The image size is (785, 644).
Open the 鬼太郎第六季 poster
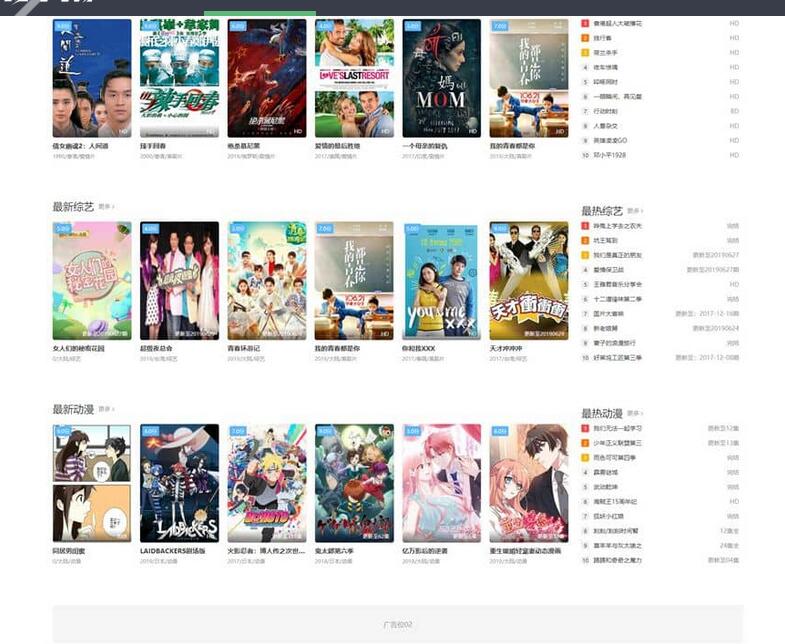[x=354, y=483]
